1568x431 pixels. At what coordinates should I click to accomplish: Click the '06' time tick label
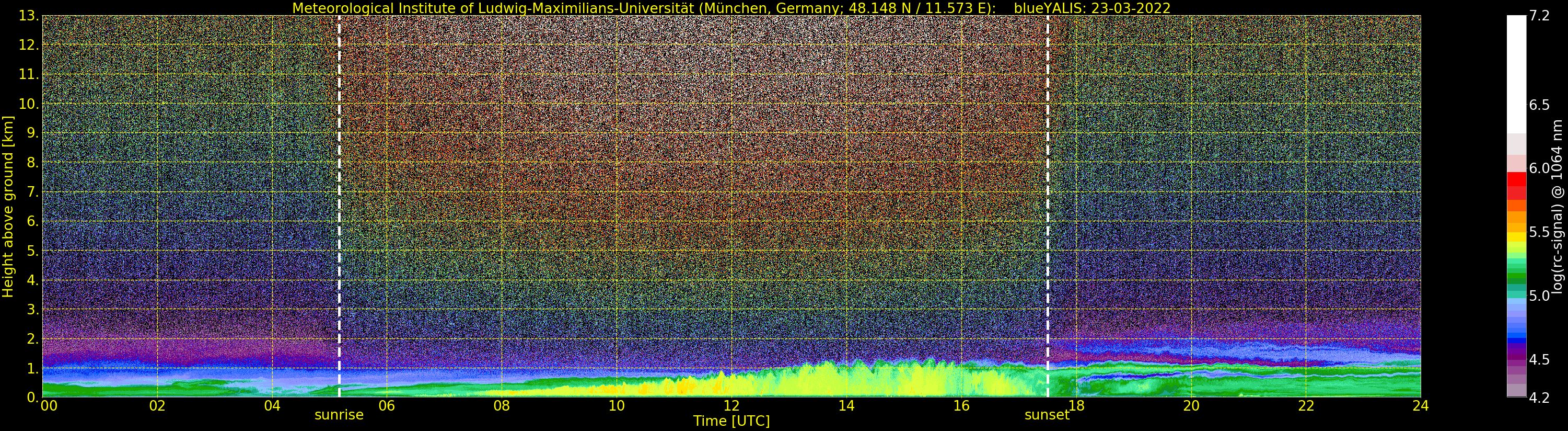click(387, 406)
